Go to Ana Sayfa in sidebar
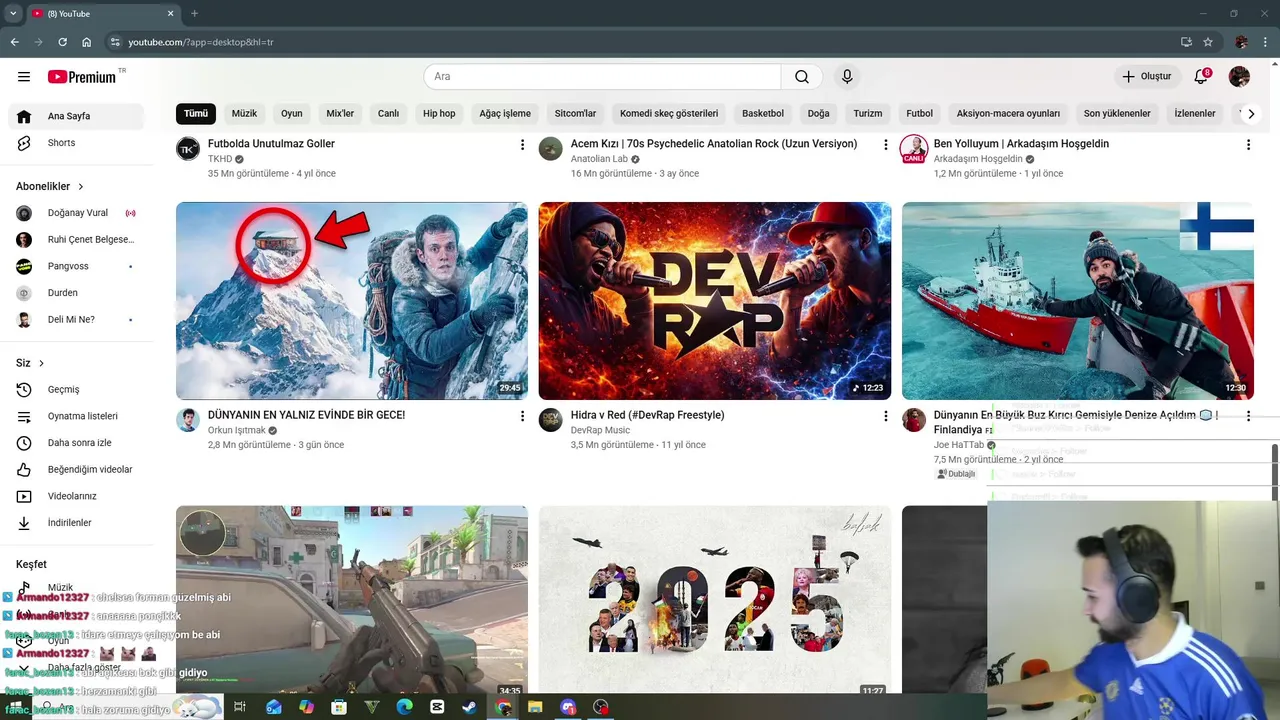 tap(76, 116)
